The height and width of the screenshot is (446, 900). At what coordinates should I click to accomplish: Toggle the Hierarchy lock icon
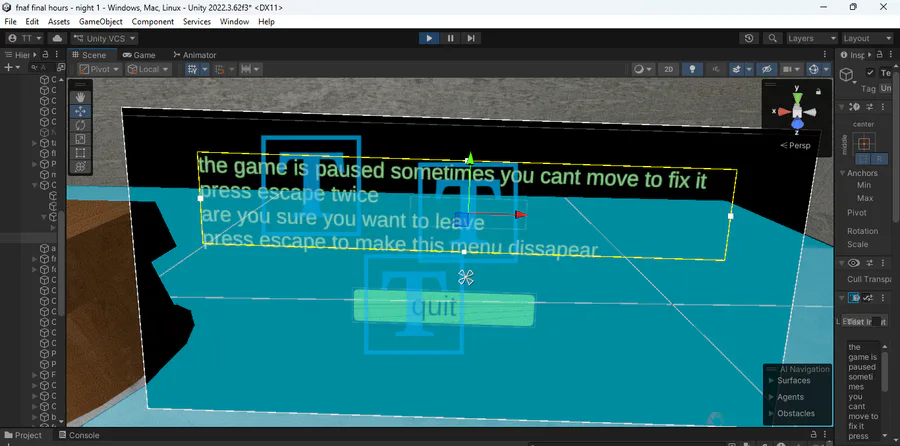(x=46, y=55)
